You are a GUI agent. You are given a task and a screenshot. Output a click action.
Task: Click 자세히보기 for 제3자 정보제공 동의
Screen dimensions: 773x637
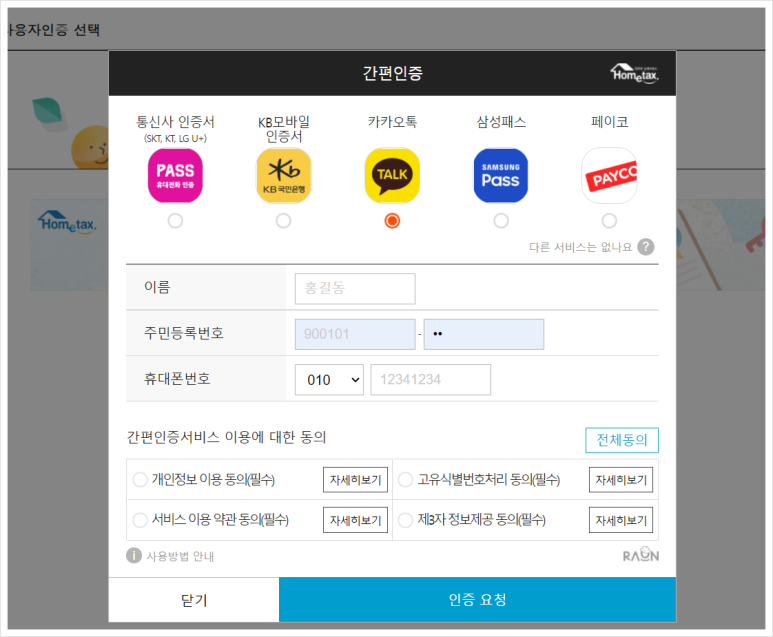pyautogui.click(x=621, y=520)
